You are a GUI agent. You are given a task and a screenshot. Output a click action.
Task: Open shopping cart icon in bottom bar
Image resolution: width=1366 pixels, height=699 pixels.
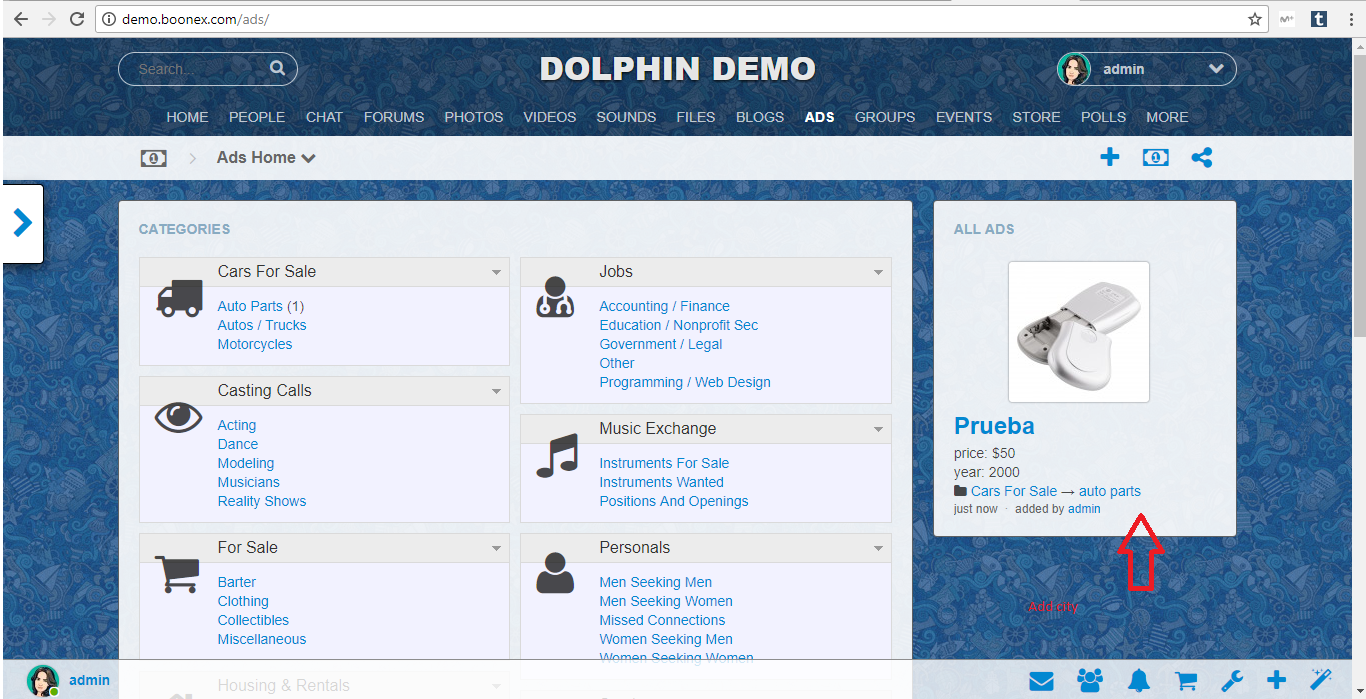coord(1186,681)
